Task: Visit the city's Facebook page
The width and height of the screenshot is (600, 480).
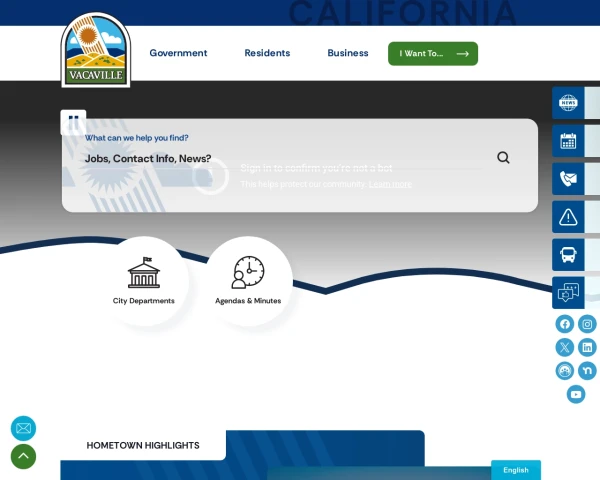Action: (565, 324)
